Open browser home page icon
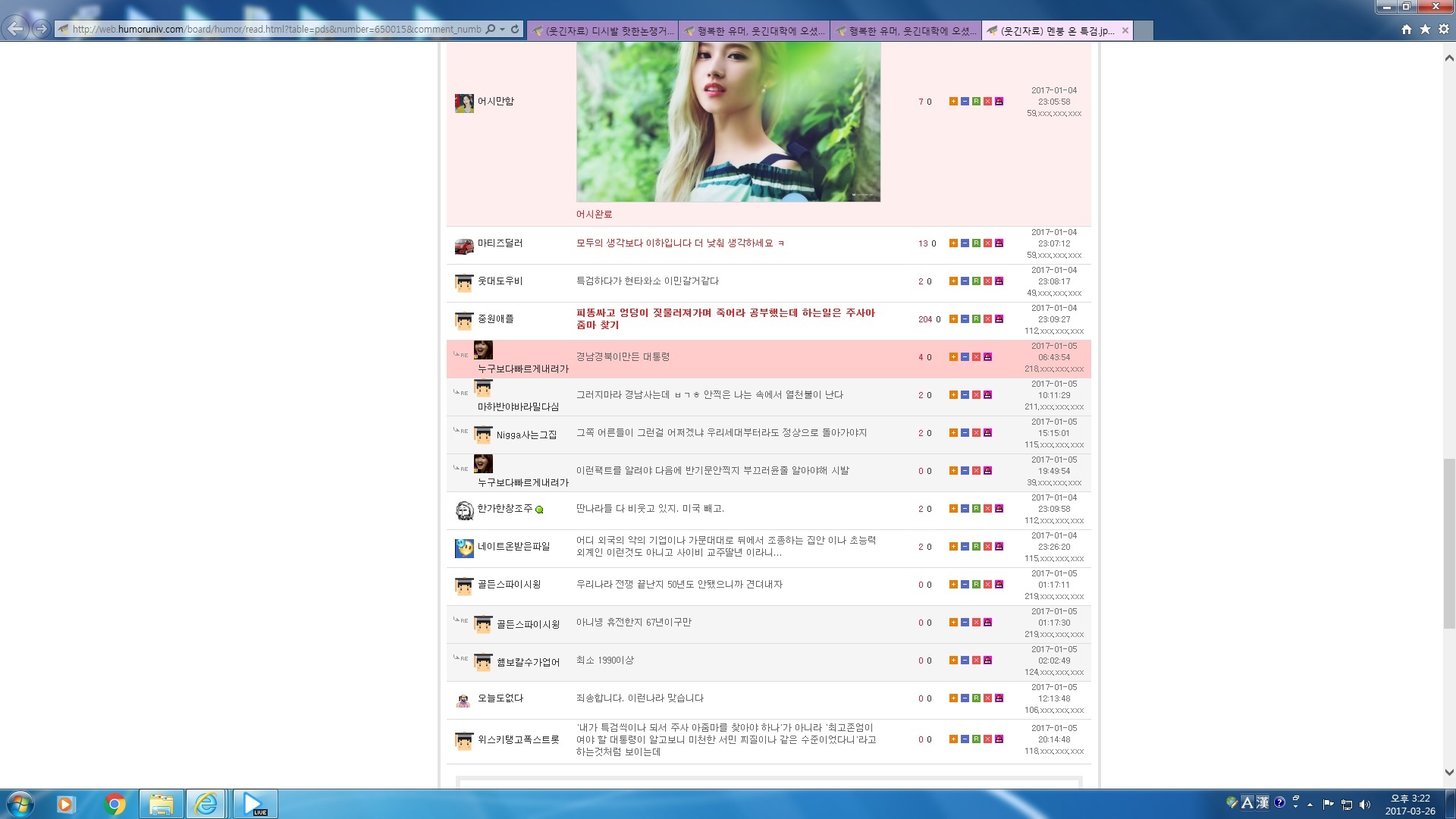This screenshot has height=819, width=1456. tap(1406, 29)
